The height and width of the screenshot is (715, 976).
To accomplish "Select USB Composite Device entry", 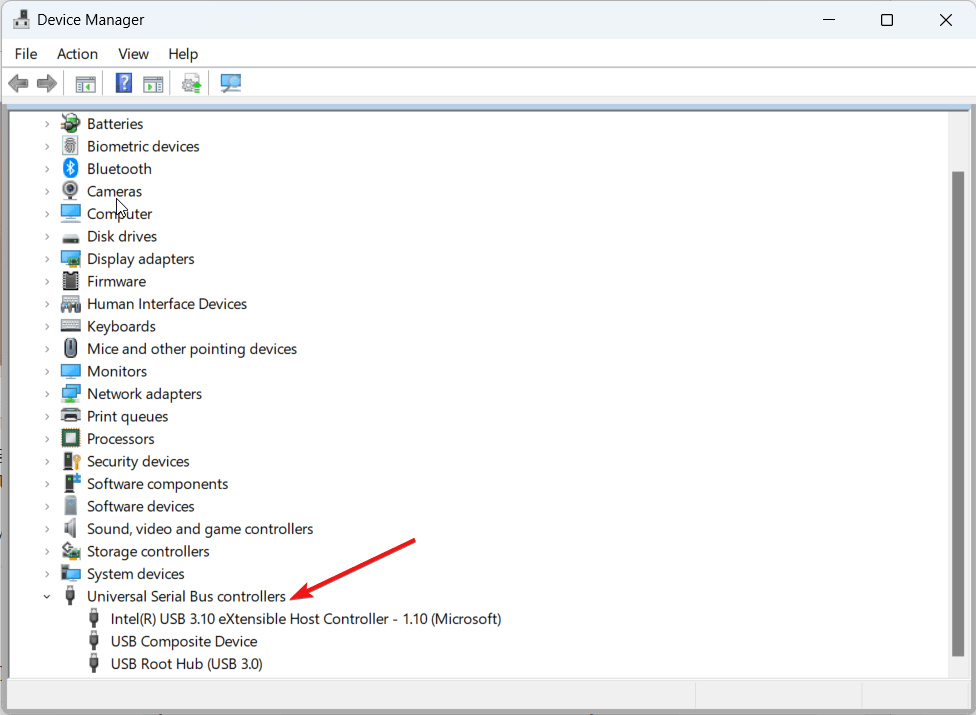I will click(184, 641).
